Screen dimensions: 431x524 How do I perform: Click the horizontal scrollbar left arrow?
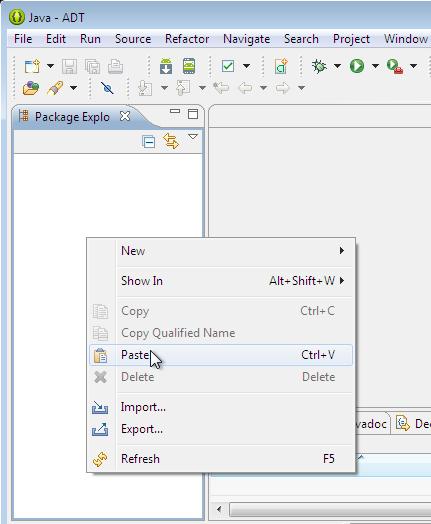tap(219, 510)
